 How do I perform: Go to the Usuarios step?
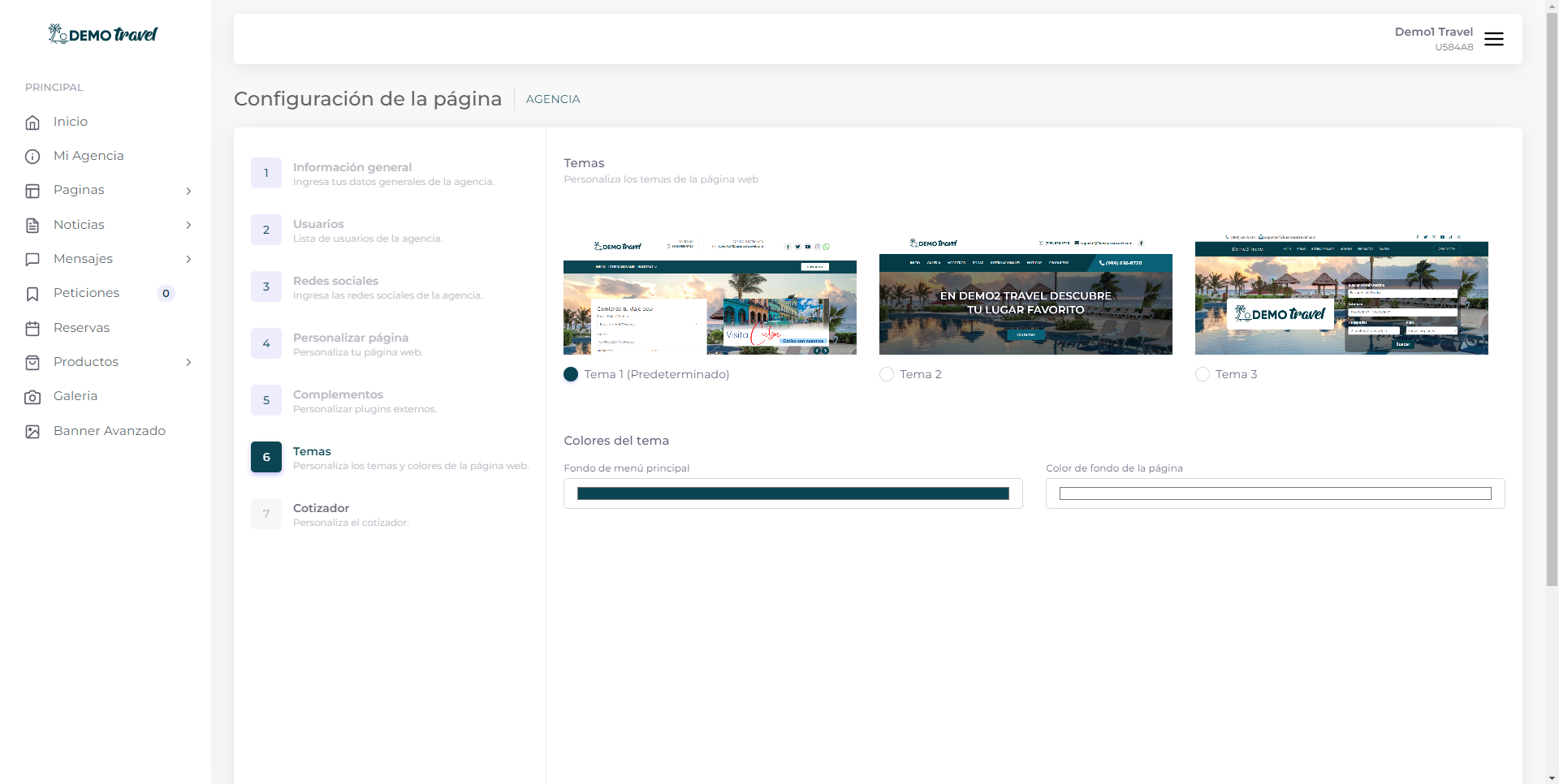coord(318,224)
